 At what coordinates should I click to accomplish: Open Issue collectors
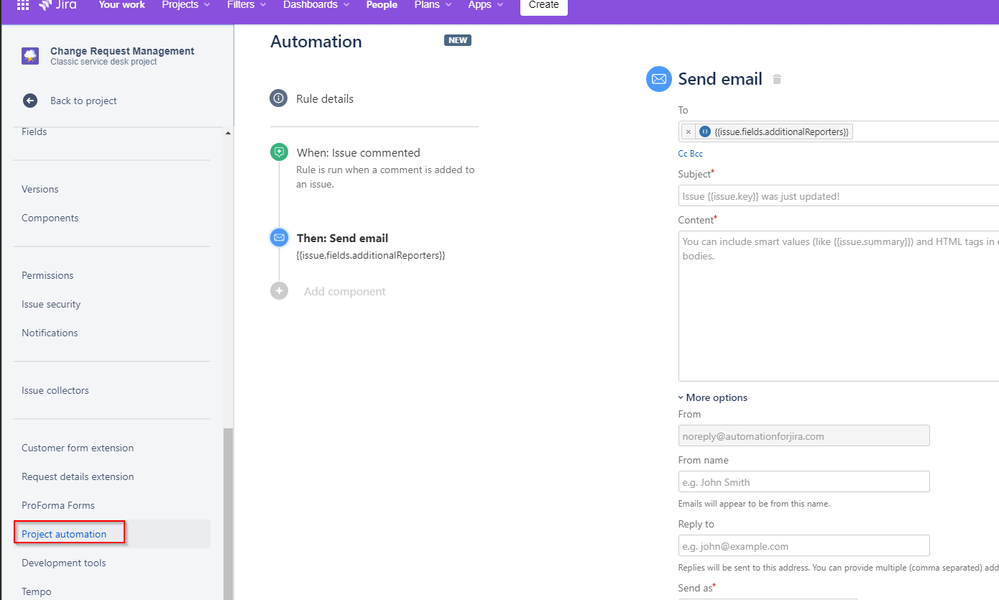point(55,390)
